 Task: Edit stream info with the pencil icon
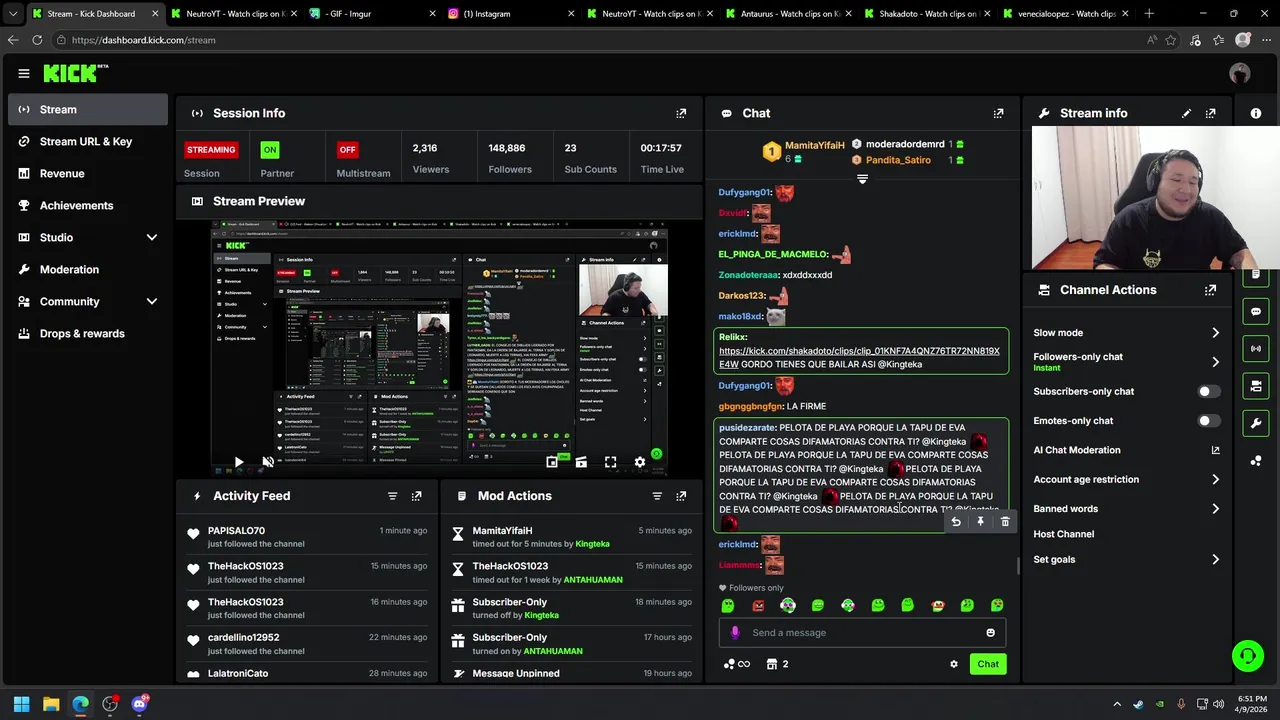(x=1186, y=113)
